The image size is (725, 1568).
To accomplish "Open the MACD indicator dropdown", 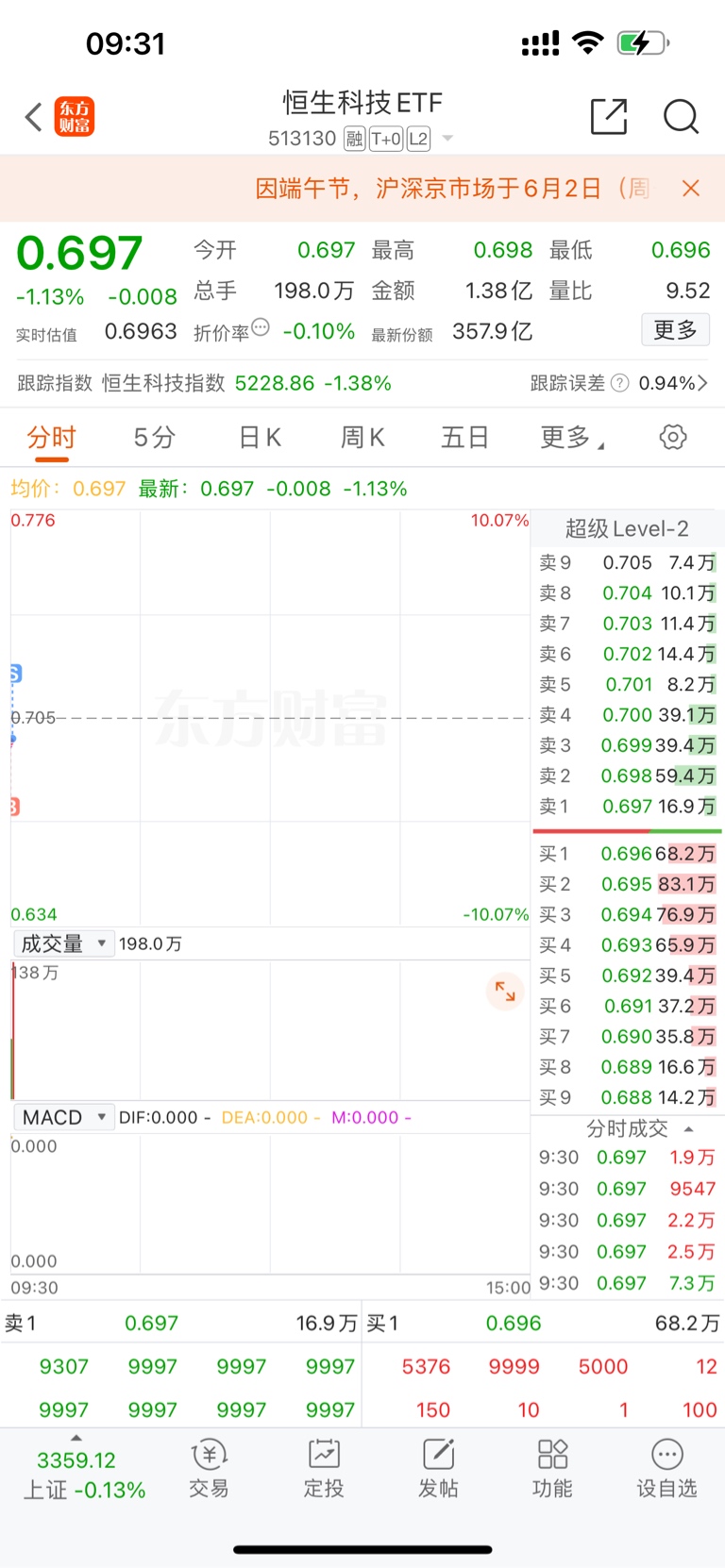I will (x=63, y=1117).
